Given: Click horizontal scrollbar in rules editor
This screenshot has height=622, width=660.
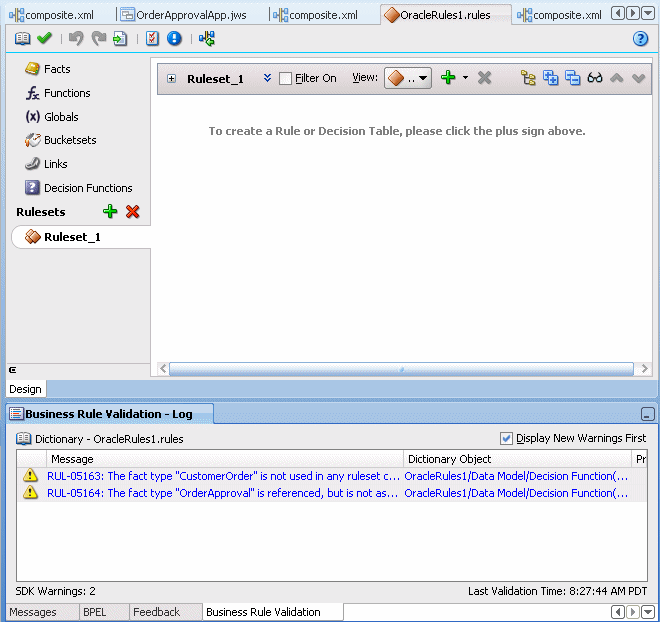Looking at the screenshot, I should (401, 369).
